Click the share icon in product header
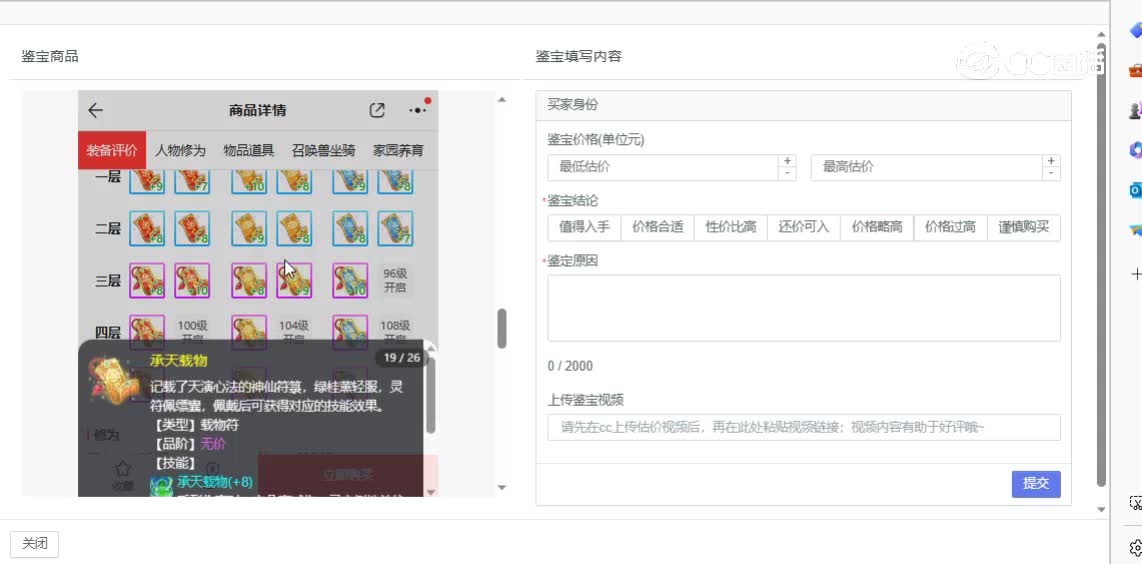This screenshot has width=1142, height=564. click(377, 110)
